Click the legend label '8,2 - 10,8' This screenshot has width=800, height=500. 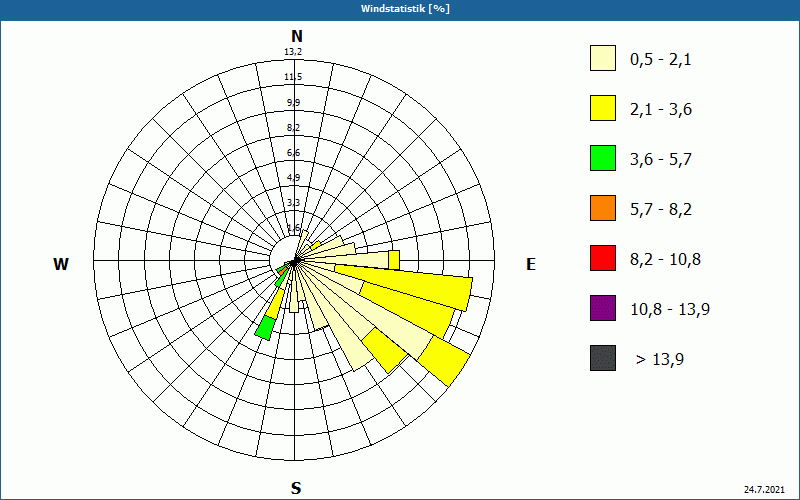pos(665,260)
